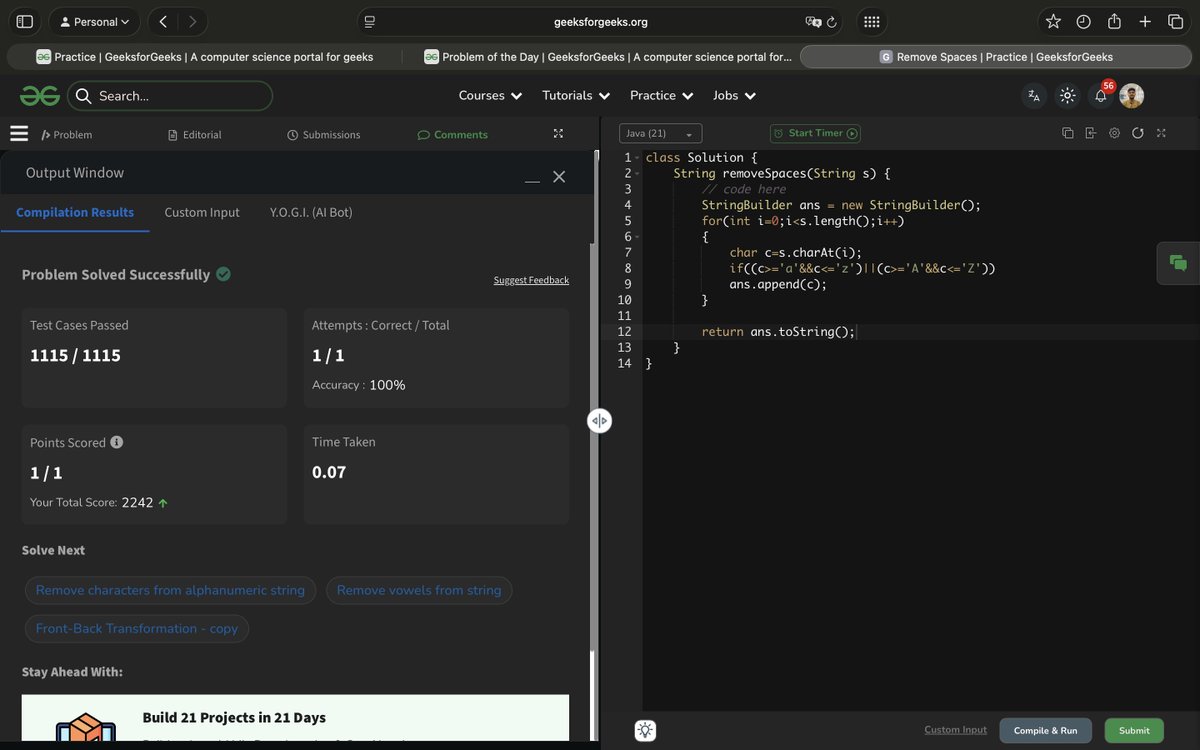Viewport: 1200px width, 750px height.
Task: Switch to the Submissions tab
Action: [x=324, y=135]
